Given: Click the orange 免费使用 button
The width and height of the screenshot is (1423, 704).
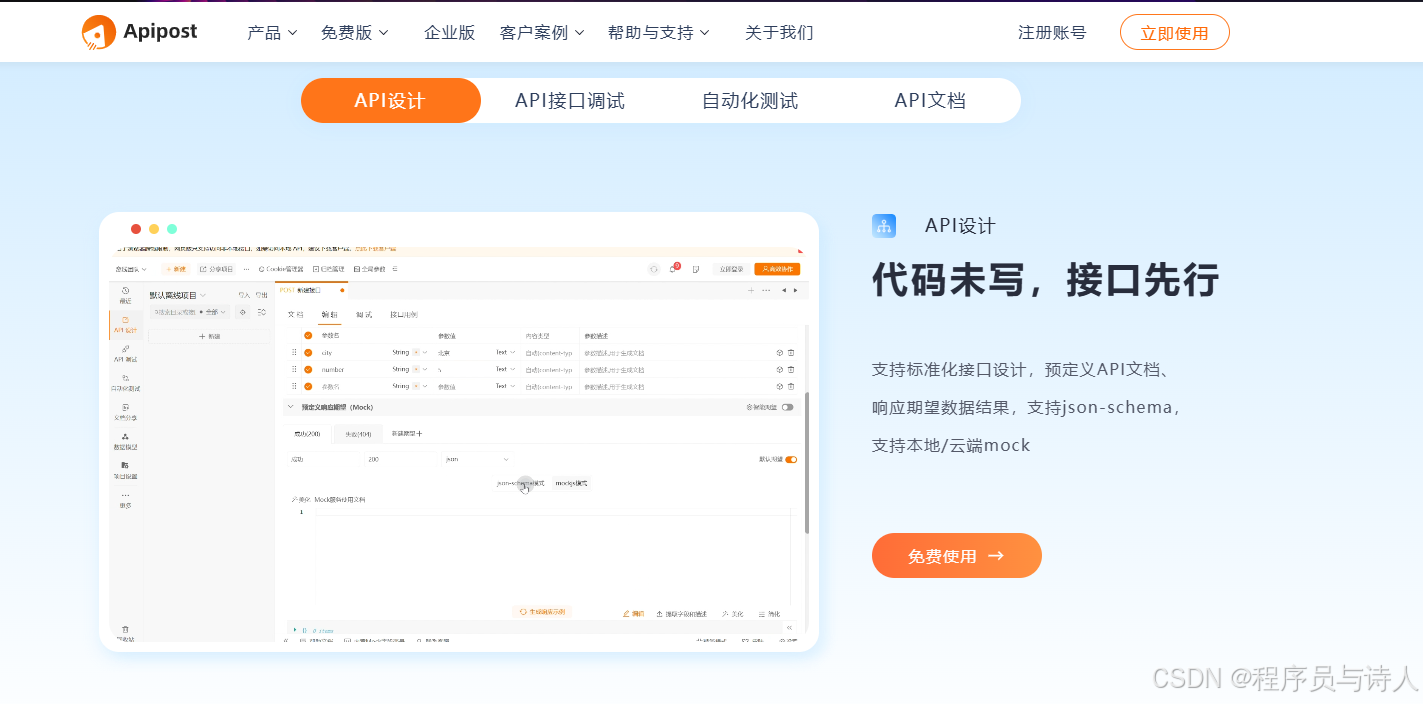Looking at the screenshot, I should (x=957, y=556).
